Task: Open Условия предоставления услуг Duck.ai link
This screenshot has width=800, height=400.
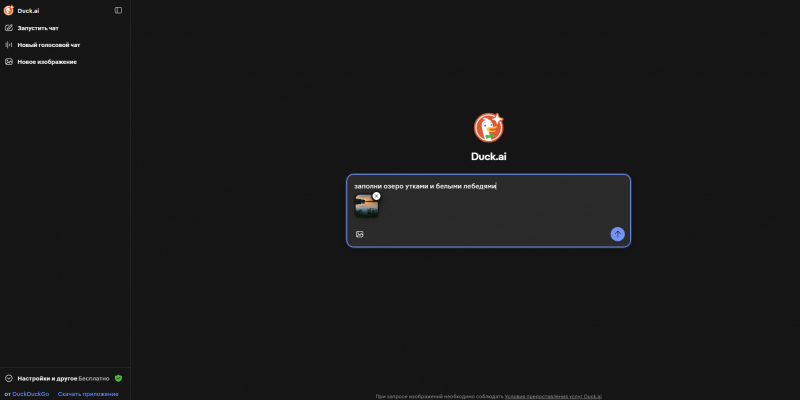Action: (553, 396)
